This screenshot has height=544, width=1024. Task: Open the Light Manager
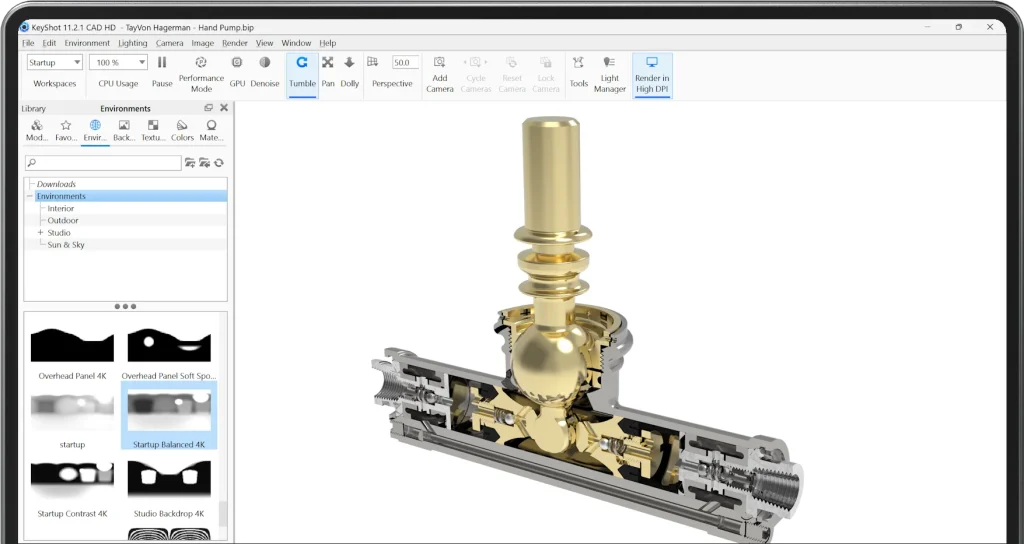click(609, 63)
